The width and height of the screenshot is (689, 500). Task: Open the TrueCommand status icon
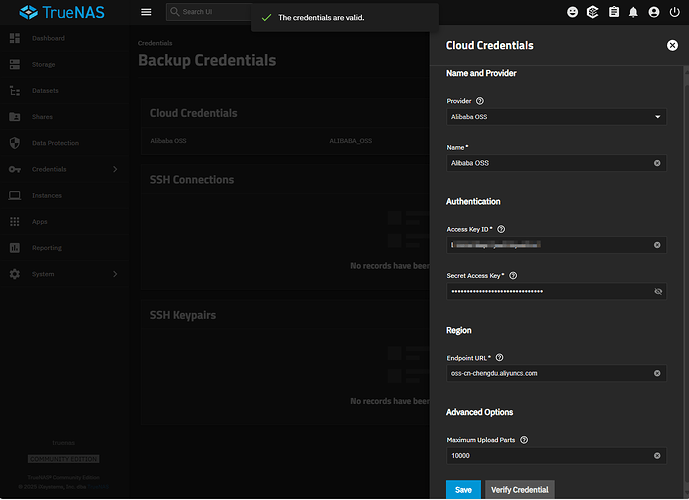[593, 12]
